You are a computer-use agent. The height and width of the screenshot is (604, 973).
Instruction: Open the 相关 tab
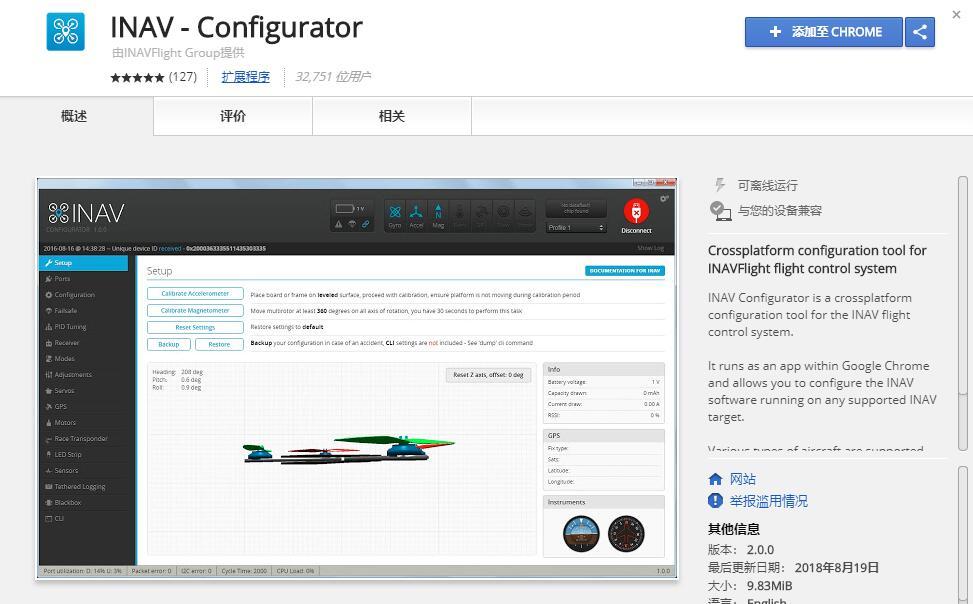[392, 116]
